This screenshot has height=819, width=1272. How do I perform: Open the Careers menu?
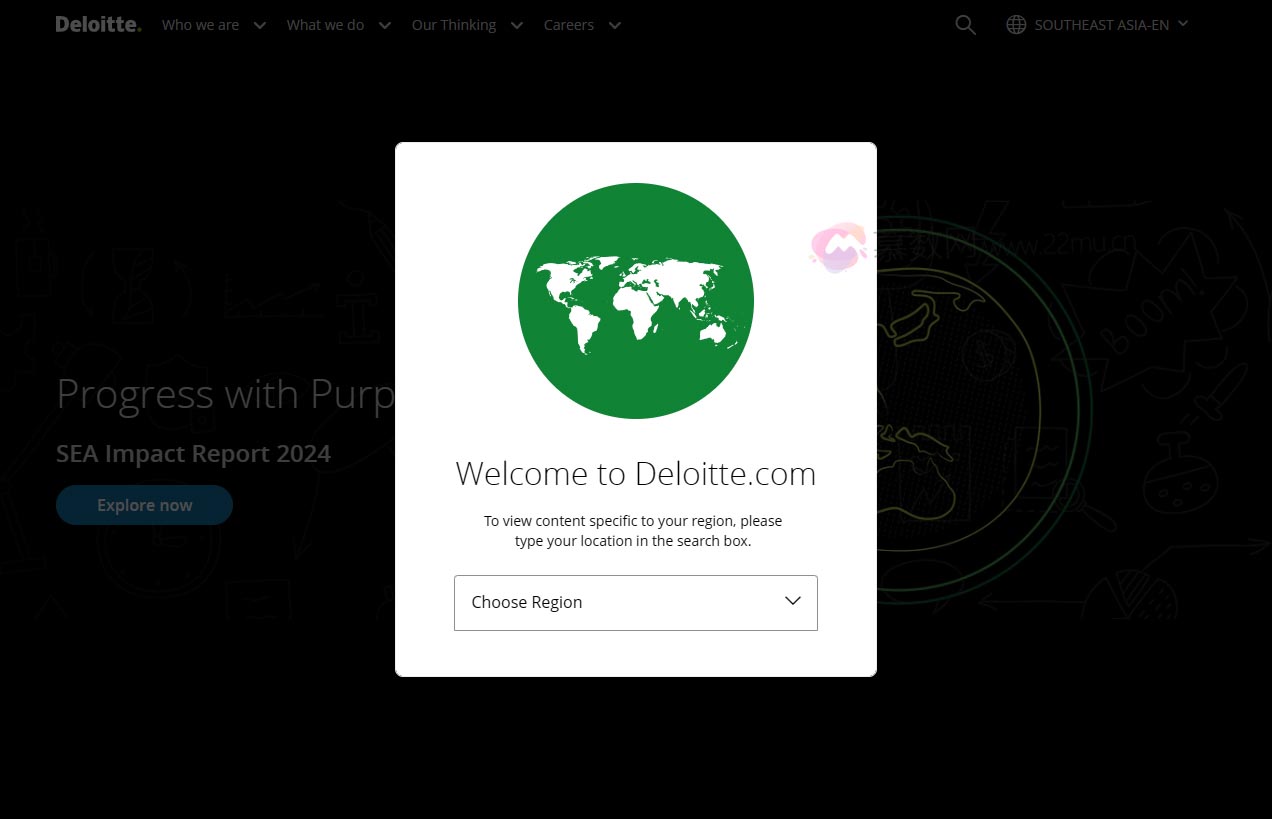(x=568, y=25)
